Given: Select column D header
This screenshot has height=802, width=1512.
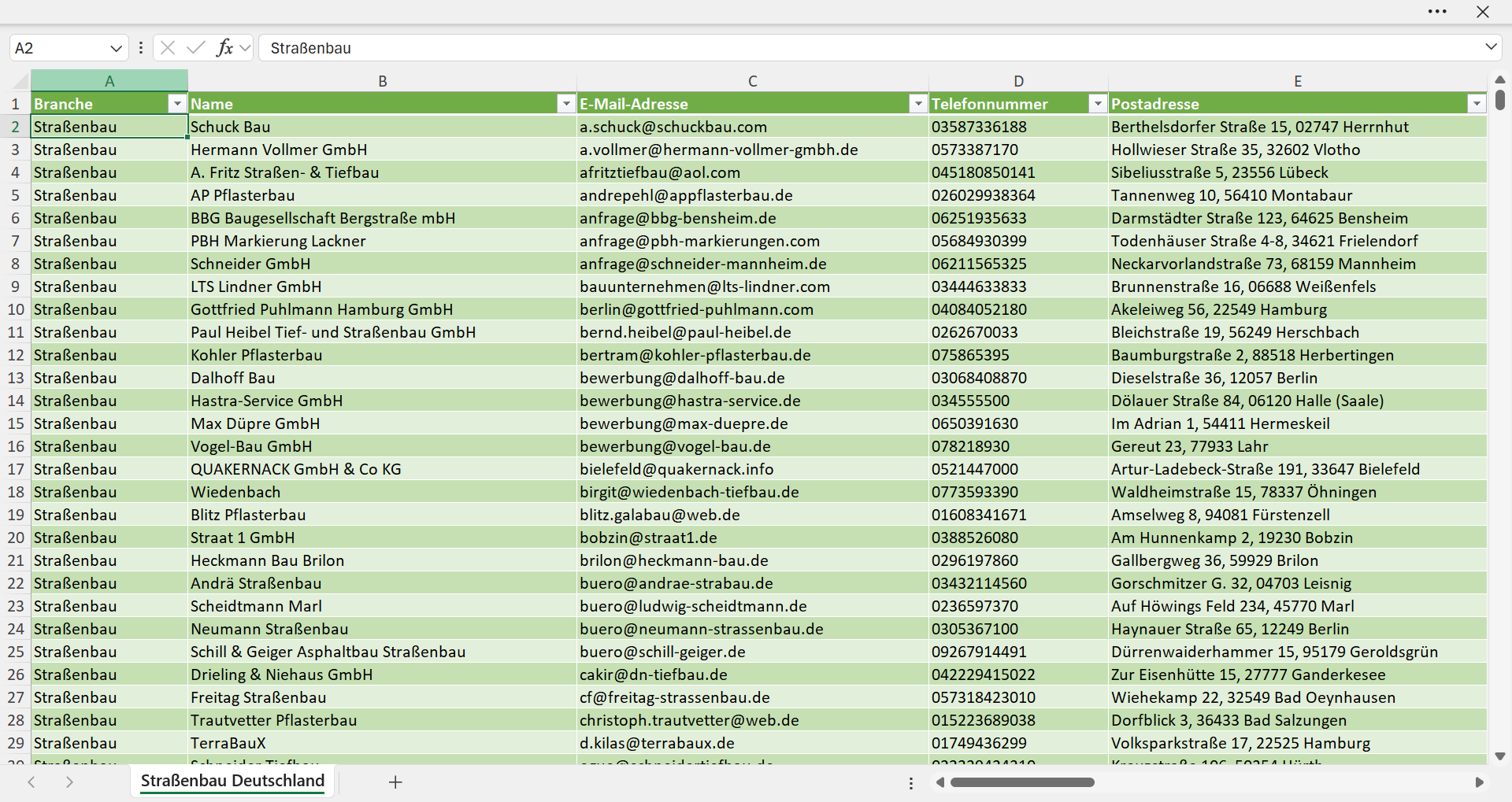Looking at the screenshot, I should point(1019,81).
